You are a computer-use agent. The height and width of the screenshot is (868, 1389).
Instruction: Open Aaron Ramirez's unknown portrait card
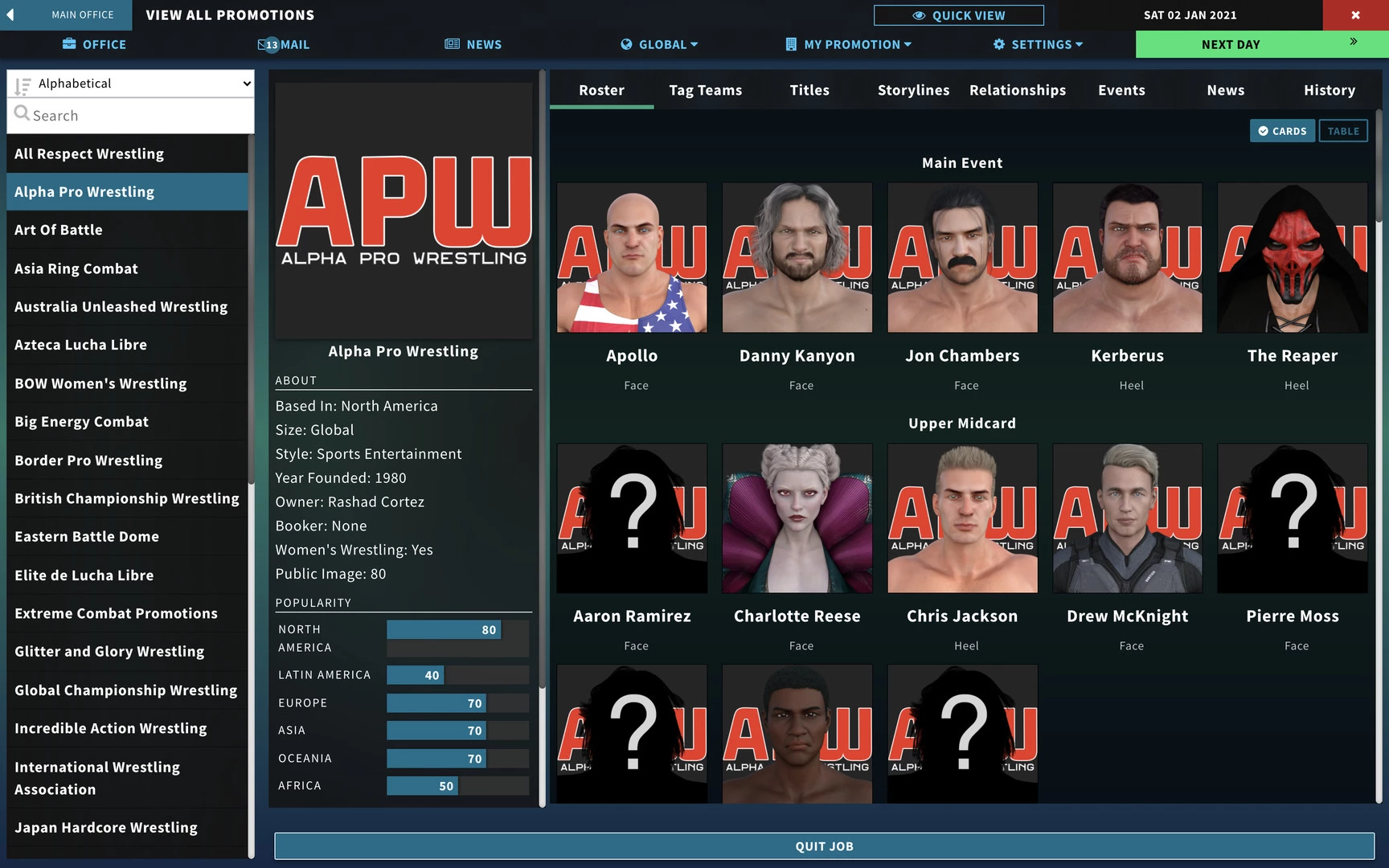tap(632, 518)
